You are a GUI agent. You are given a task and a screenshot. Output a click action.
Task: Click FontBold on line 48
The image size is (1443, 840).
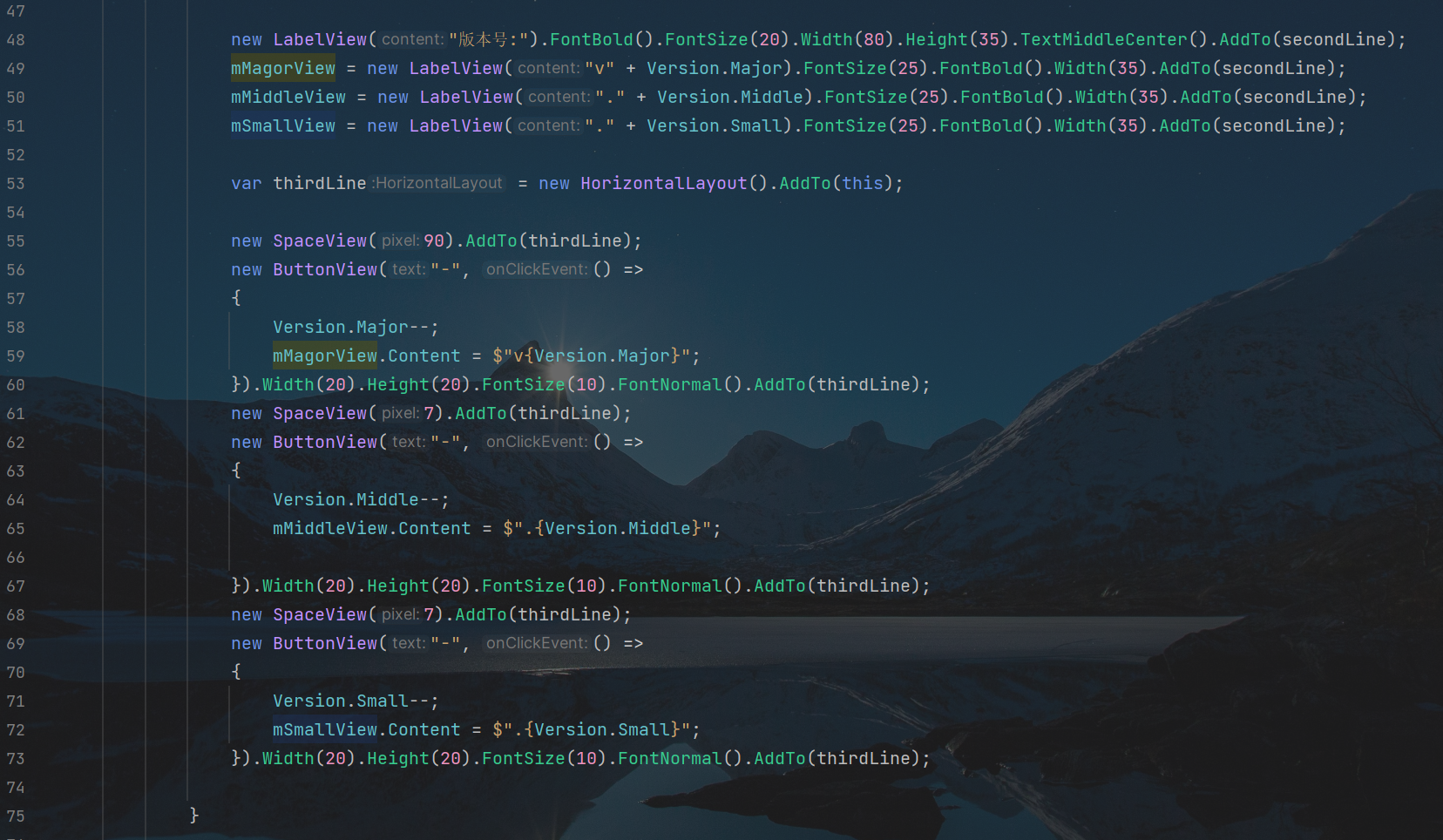(592, 39)
